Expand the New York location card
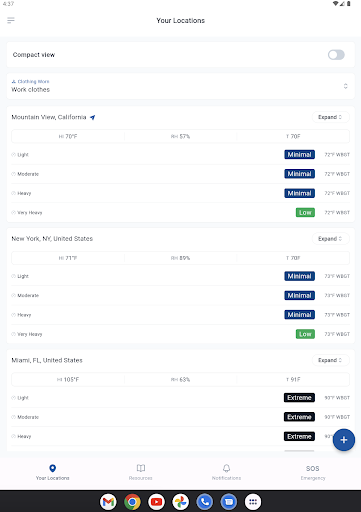 point(330,239)
